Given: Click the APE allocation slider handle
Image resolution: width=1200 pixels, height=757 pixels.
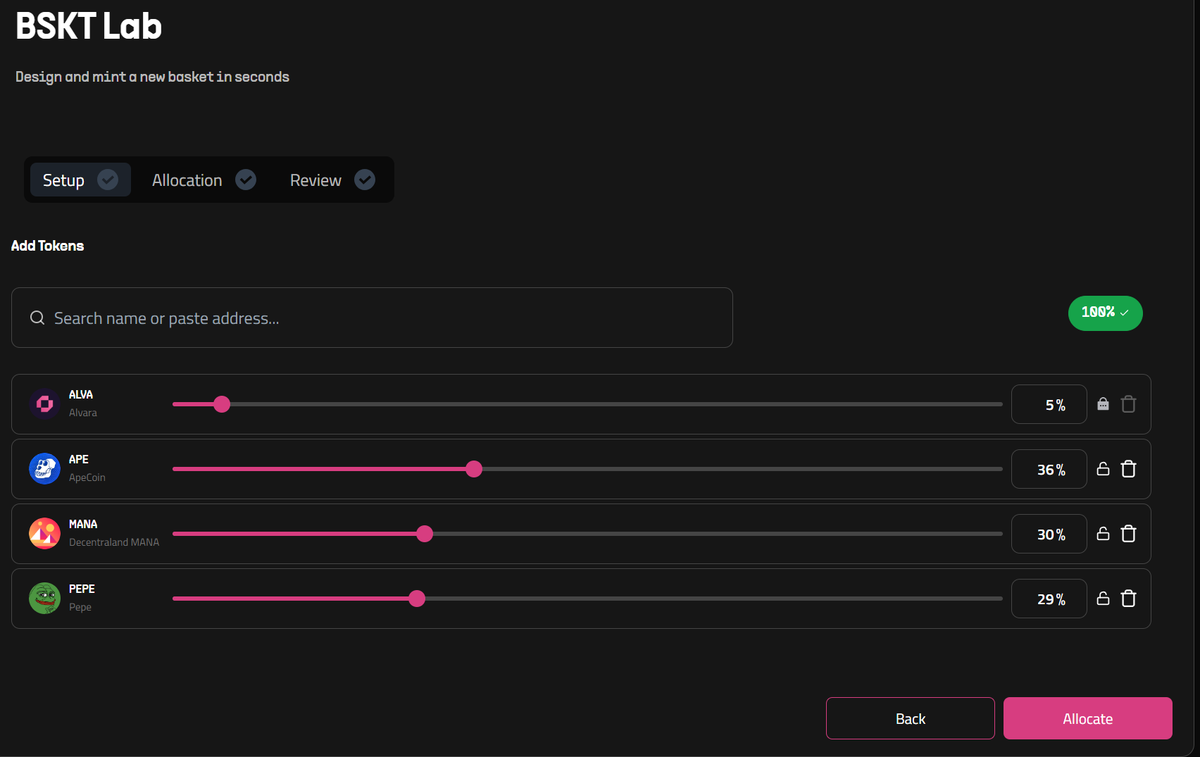Looking at the screenshot, I should [x=474, y=469].
